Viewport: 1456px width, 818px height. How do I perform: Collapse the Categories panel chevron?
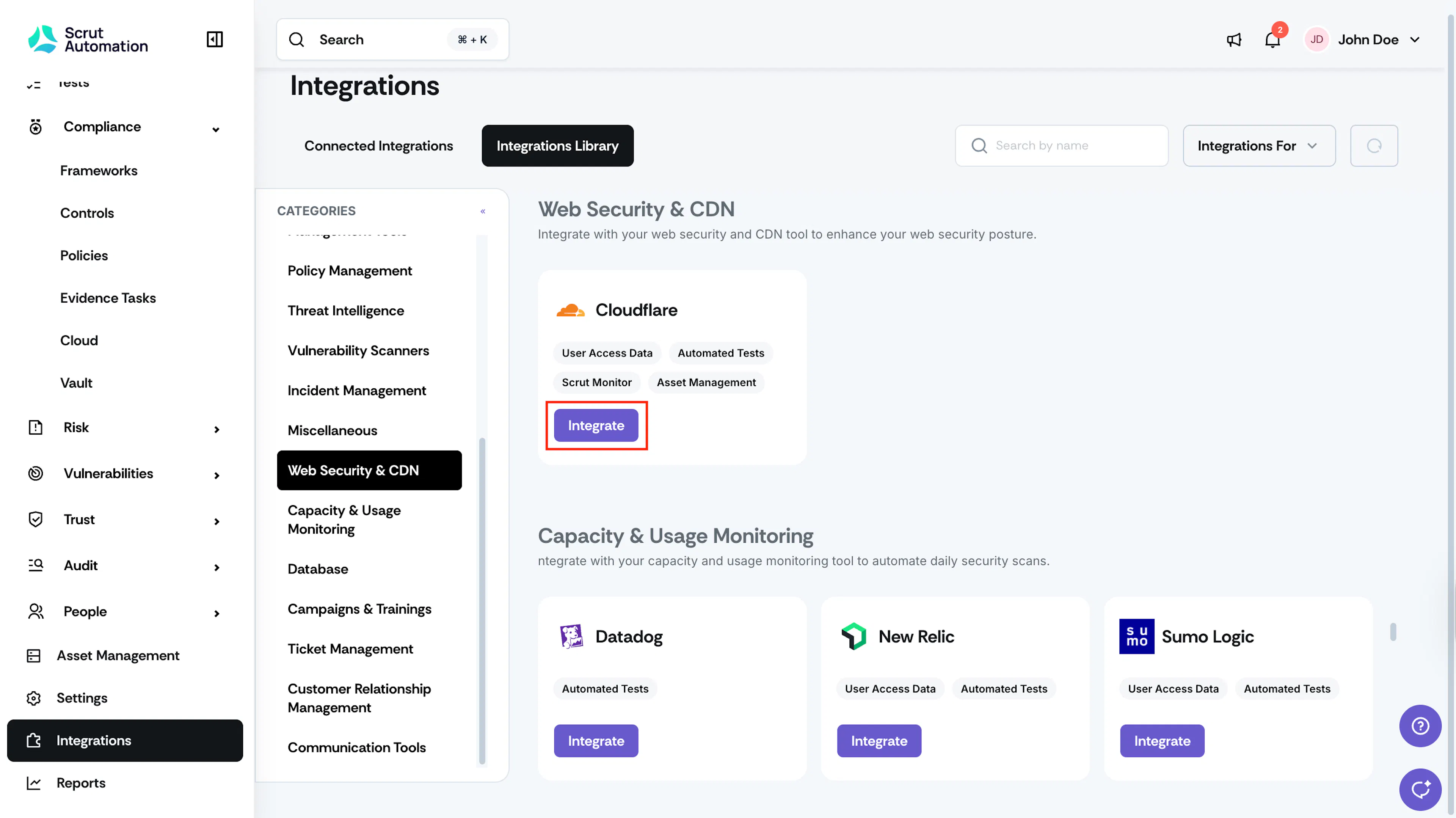[483, 212]
